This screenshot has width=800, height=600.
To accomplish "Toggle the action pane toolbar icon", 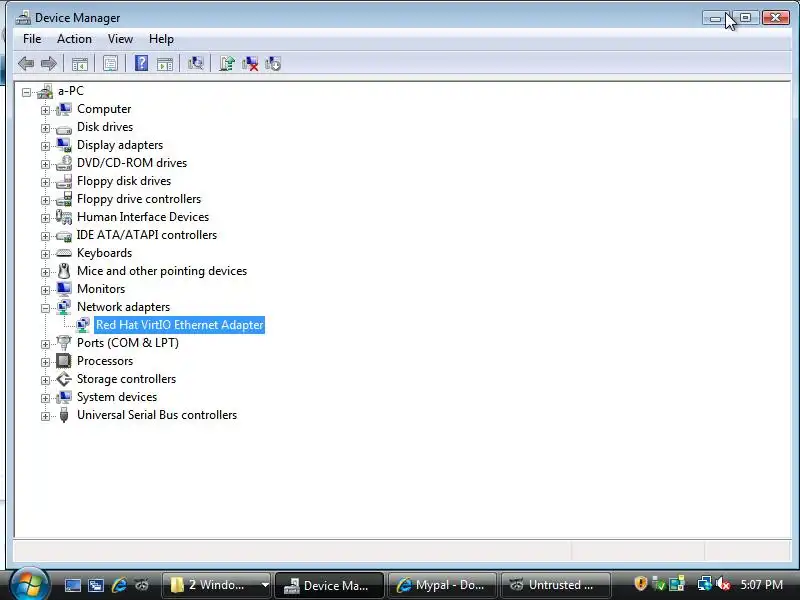I will (165, 64).
